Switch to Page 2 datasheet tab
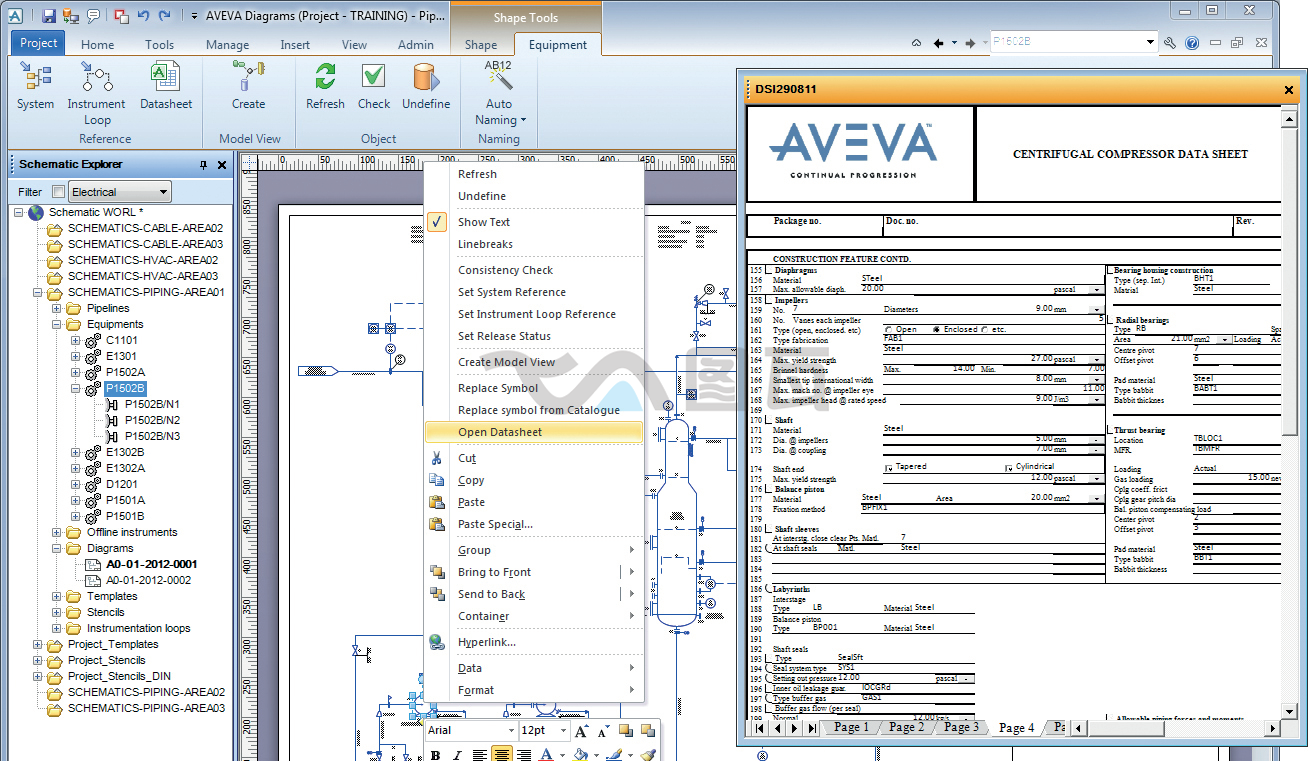This screenshot has width=1308, height=761. pyautogui.click(x=907, y=727)
